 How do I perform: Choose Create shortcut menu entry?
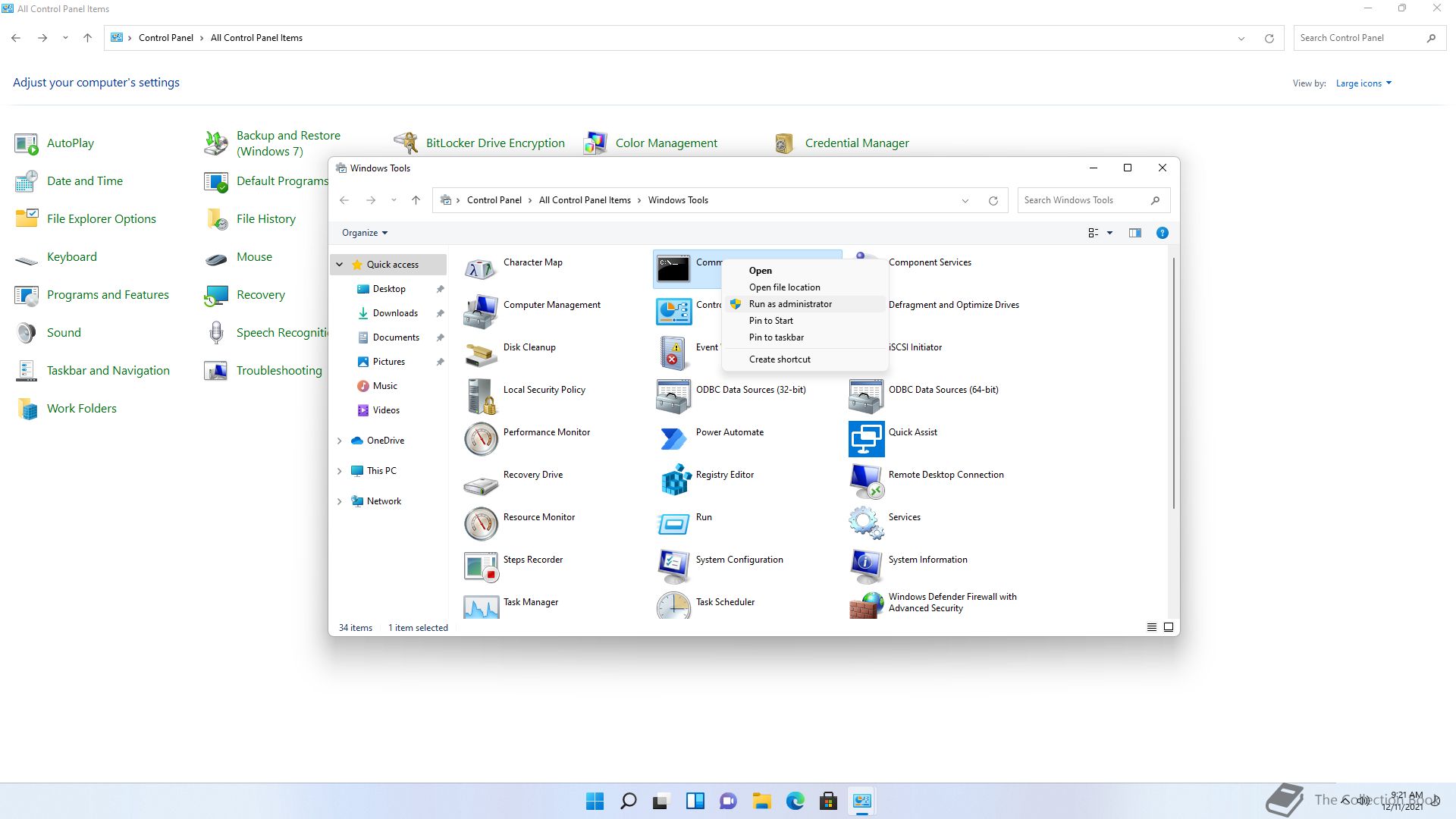coord(805,359)
